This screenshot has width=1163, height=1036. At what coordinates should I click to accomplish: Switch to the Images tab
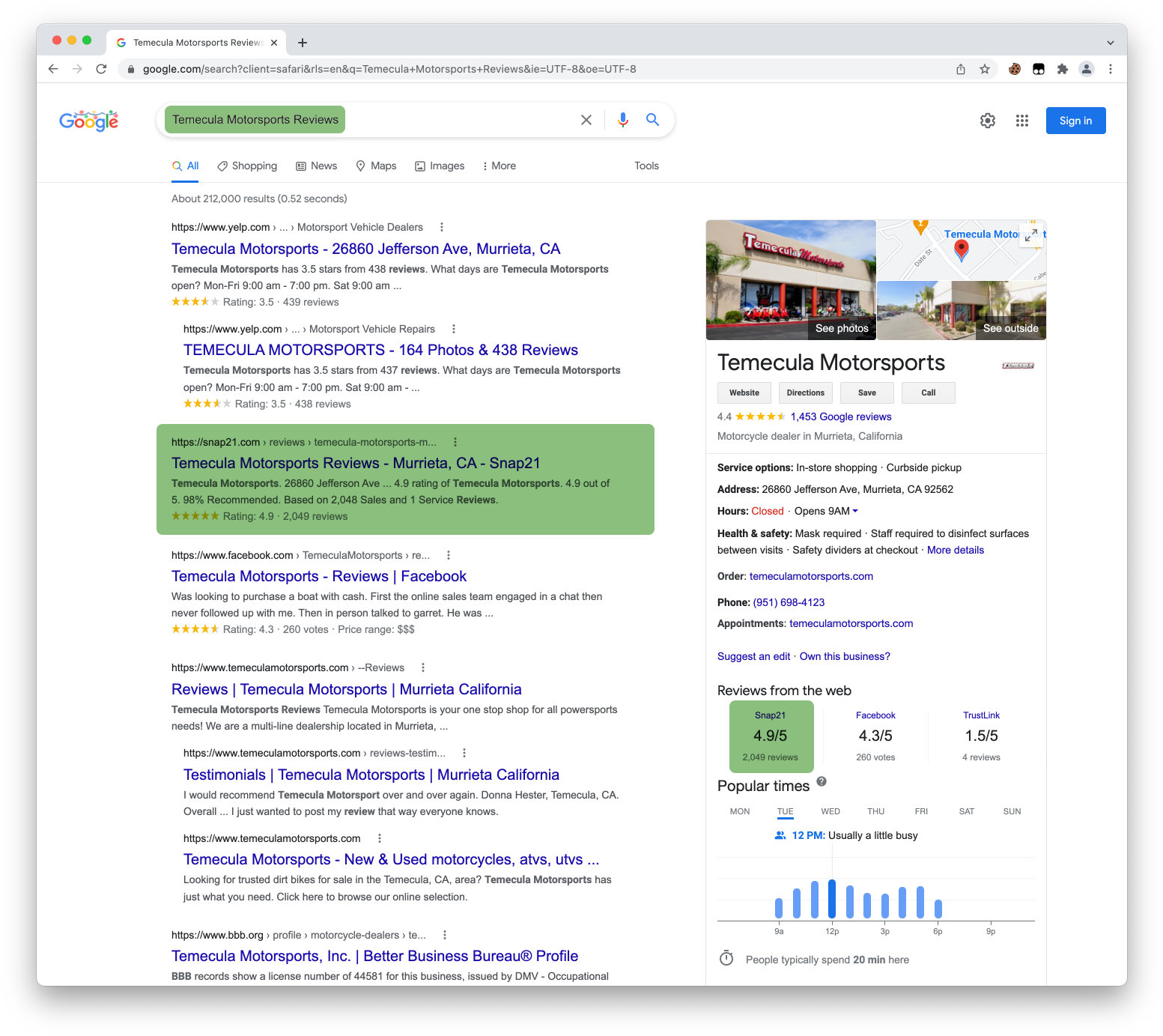point(440,166)
